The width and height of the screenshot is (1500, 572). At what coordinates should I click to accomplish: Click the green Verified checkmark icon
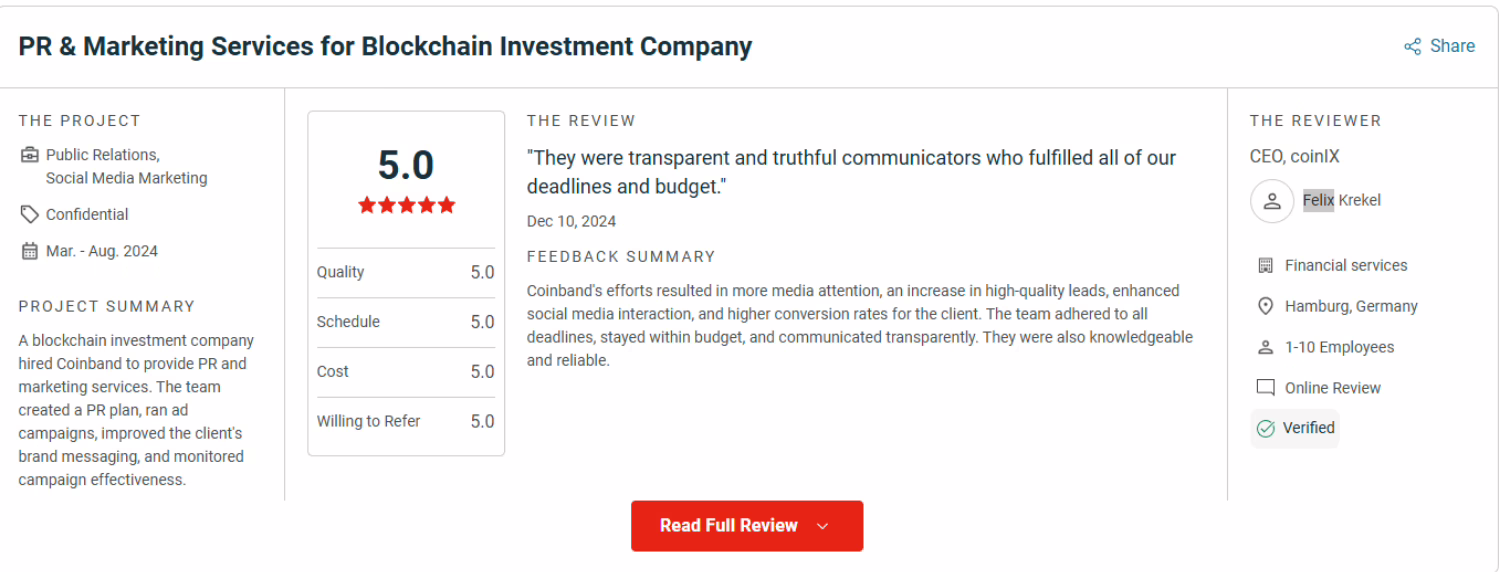pyautogui.click(x=1265, y=429)
